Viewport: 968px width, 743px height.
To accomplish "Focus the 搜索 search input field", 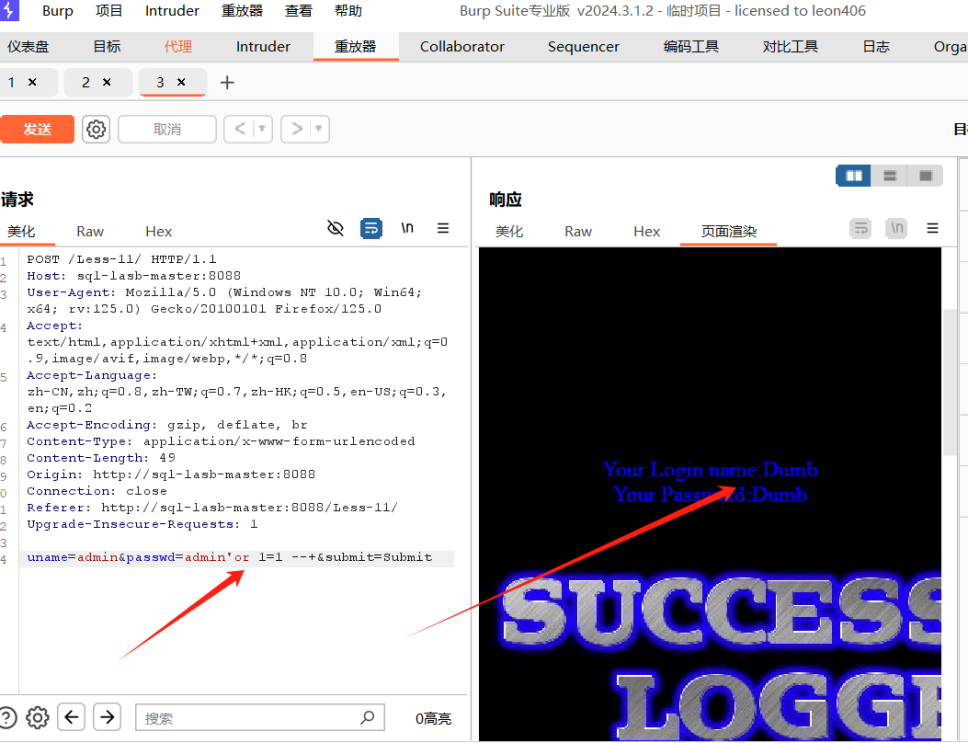I will [260, 717].
